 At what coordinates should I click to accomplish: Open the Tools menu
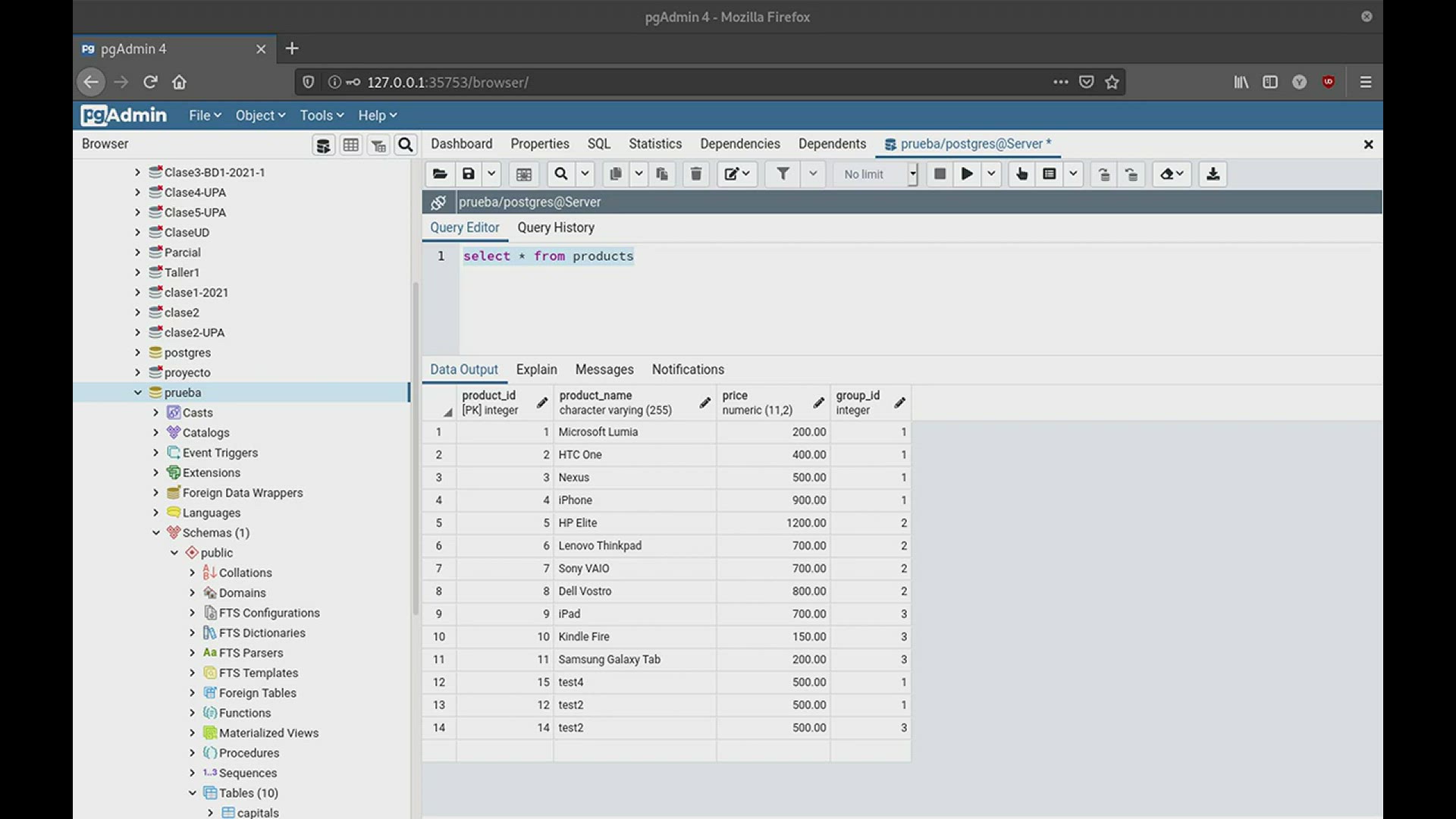pos(322,115)
